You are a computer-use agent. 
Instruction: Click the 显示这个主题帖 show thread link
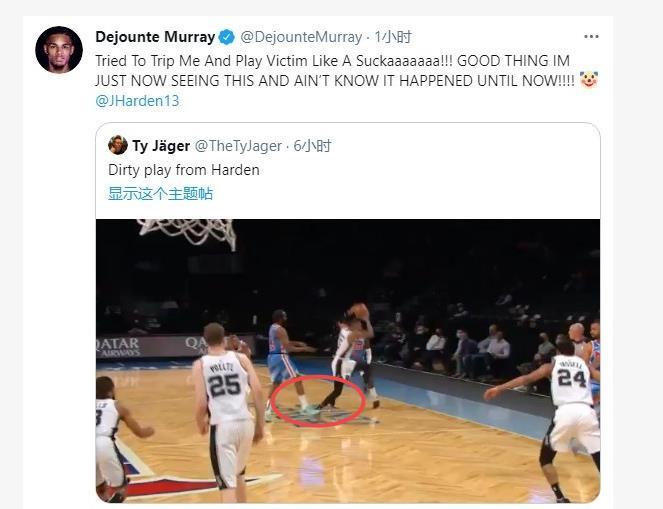[160, 194]
